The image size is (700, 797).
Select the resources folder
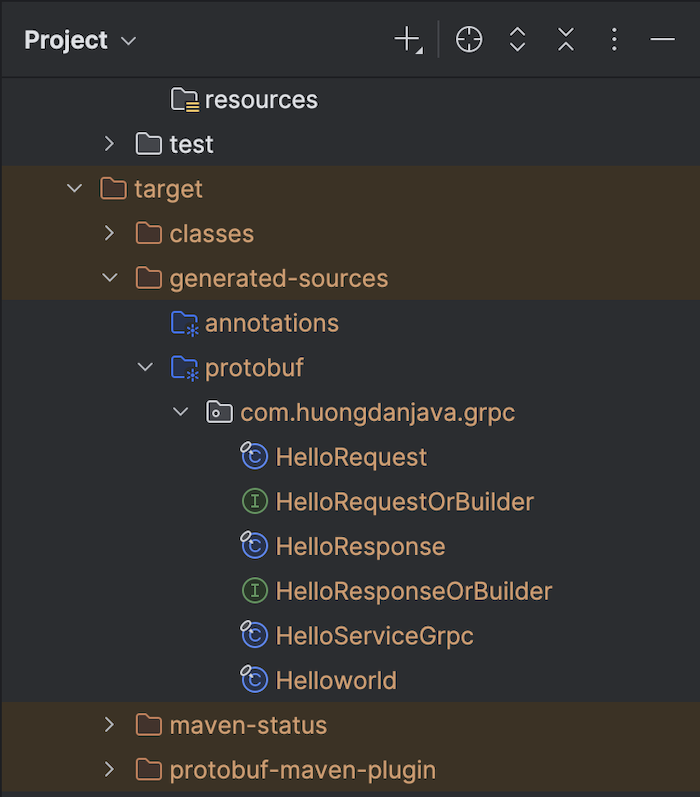coord(261,100)
